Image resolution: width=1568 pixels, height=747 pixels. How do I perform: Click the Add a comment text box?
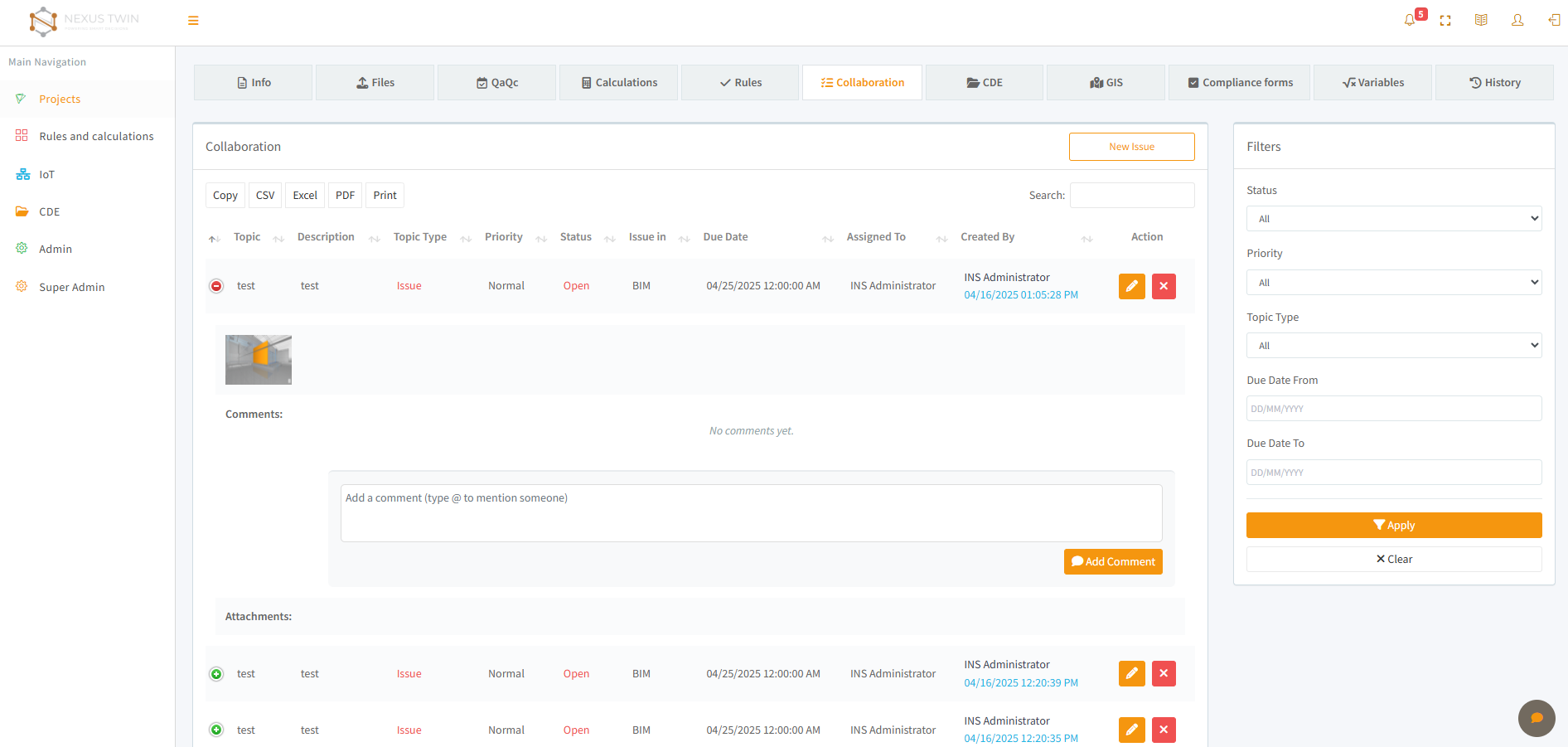752,513
